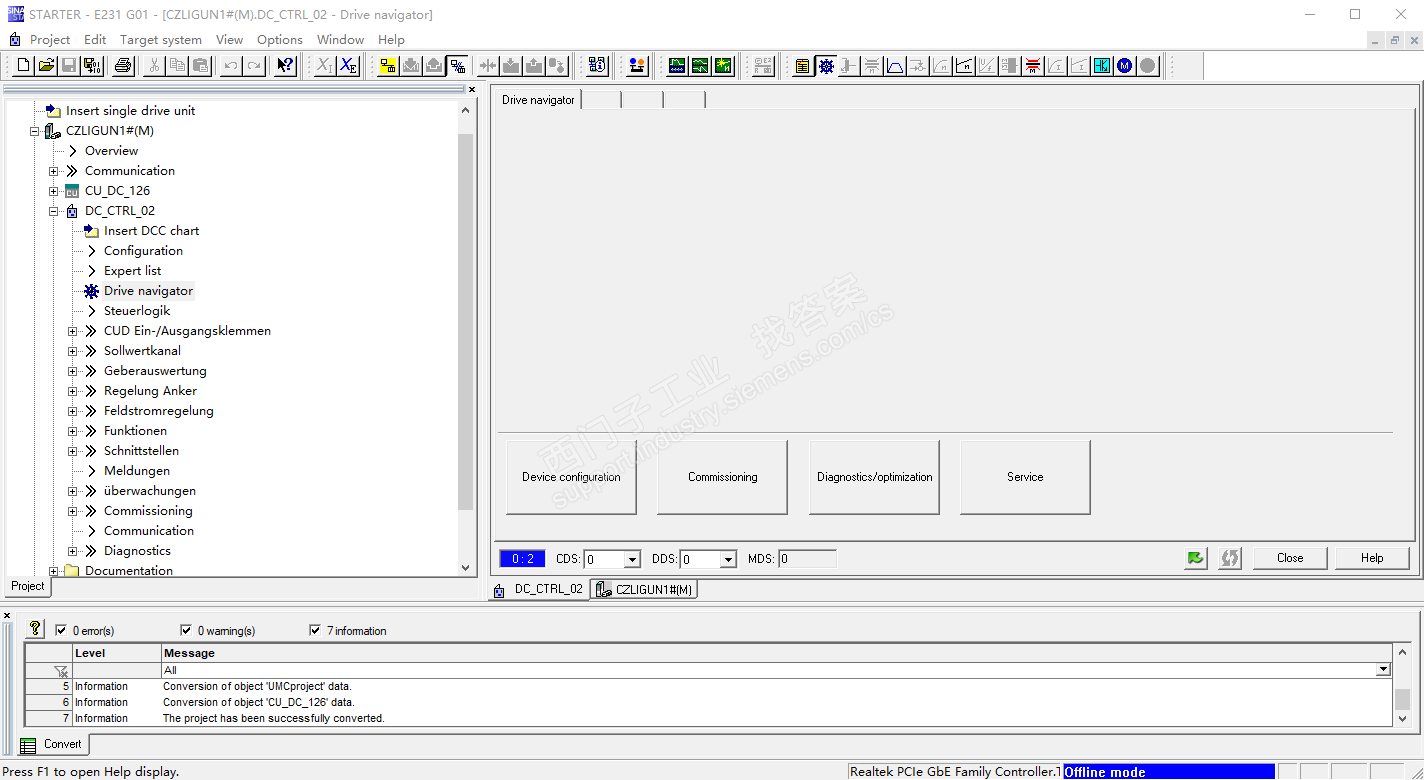Click the Save and compile toolbar icon
Viewport: 1424px width, 780px height.
pos(92,66)
